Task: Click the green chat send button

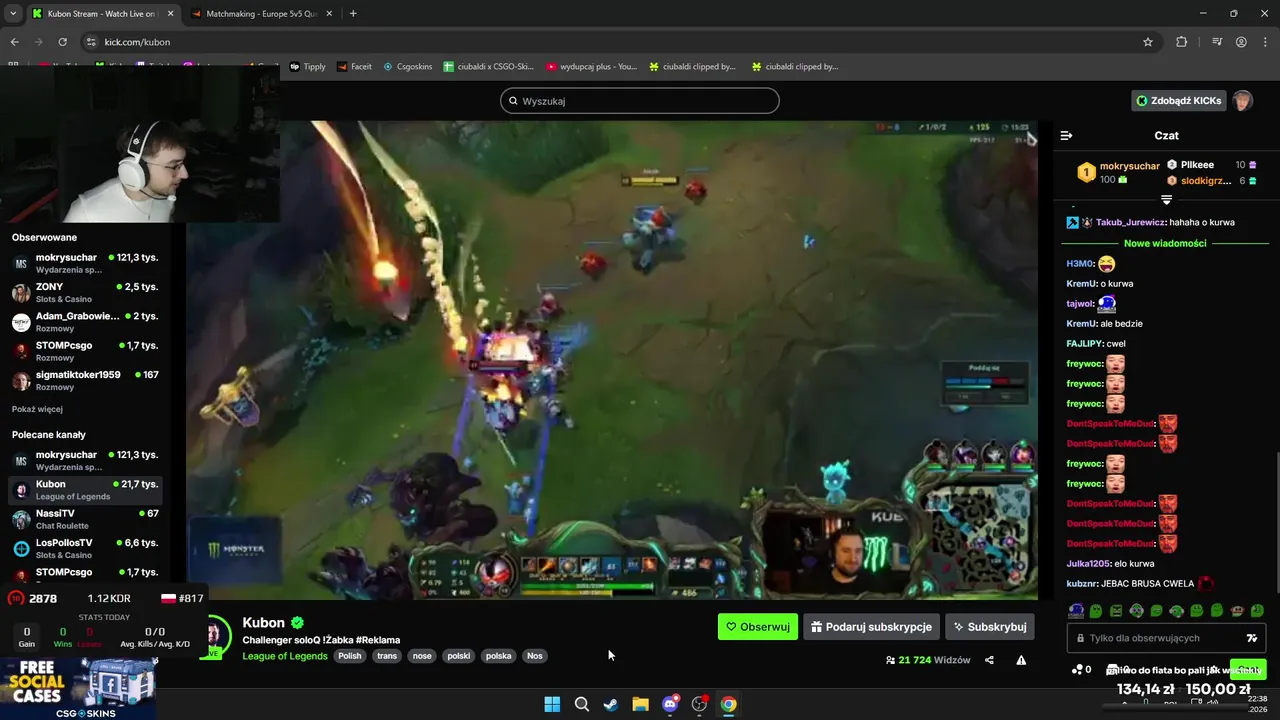Action: point(1248,670)
